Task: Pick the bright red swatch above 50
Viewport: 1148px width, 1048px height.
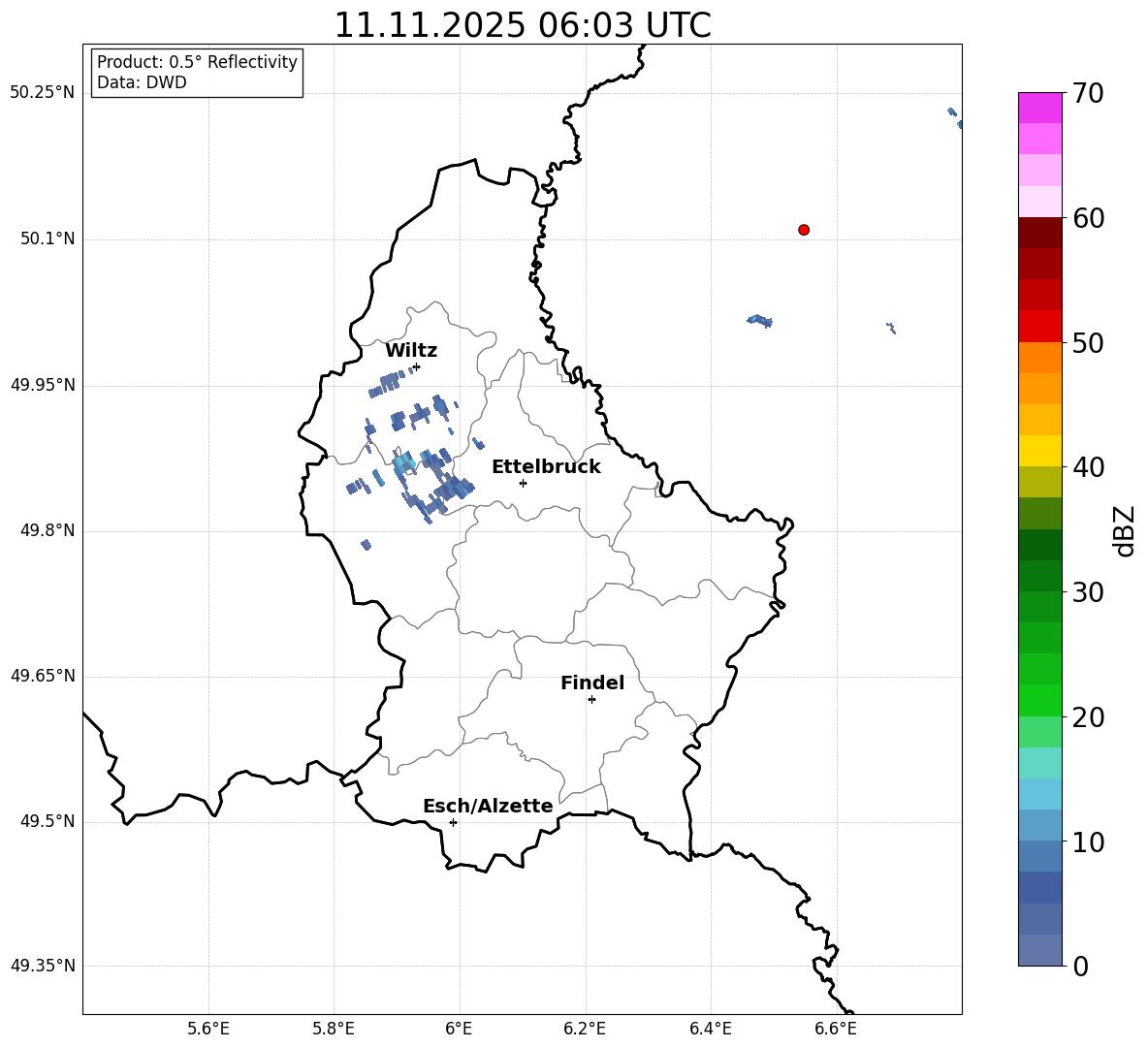Action: (1039, 327)
